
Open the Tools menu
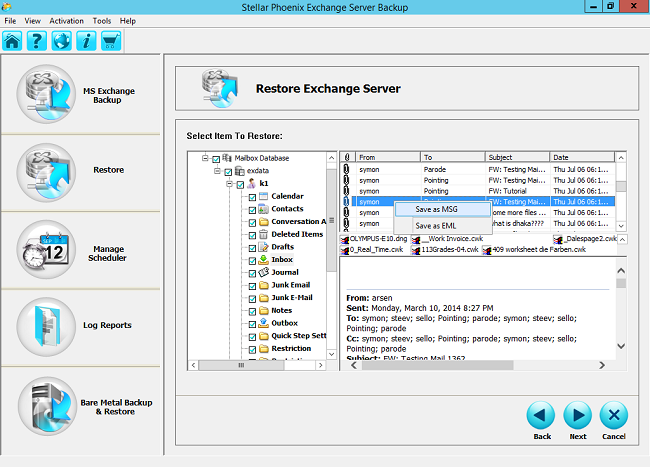point(102,21)
